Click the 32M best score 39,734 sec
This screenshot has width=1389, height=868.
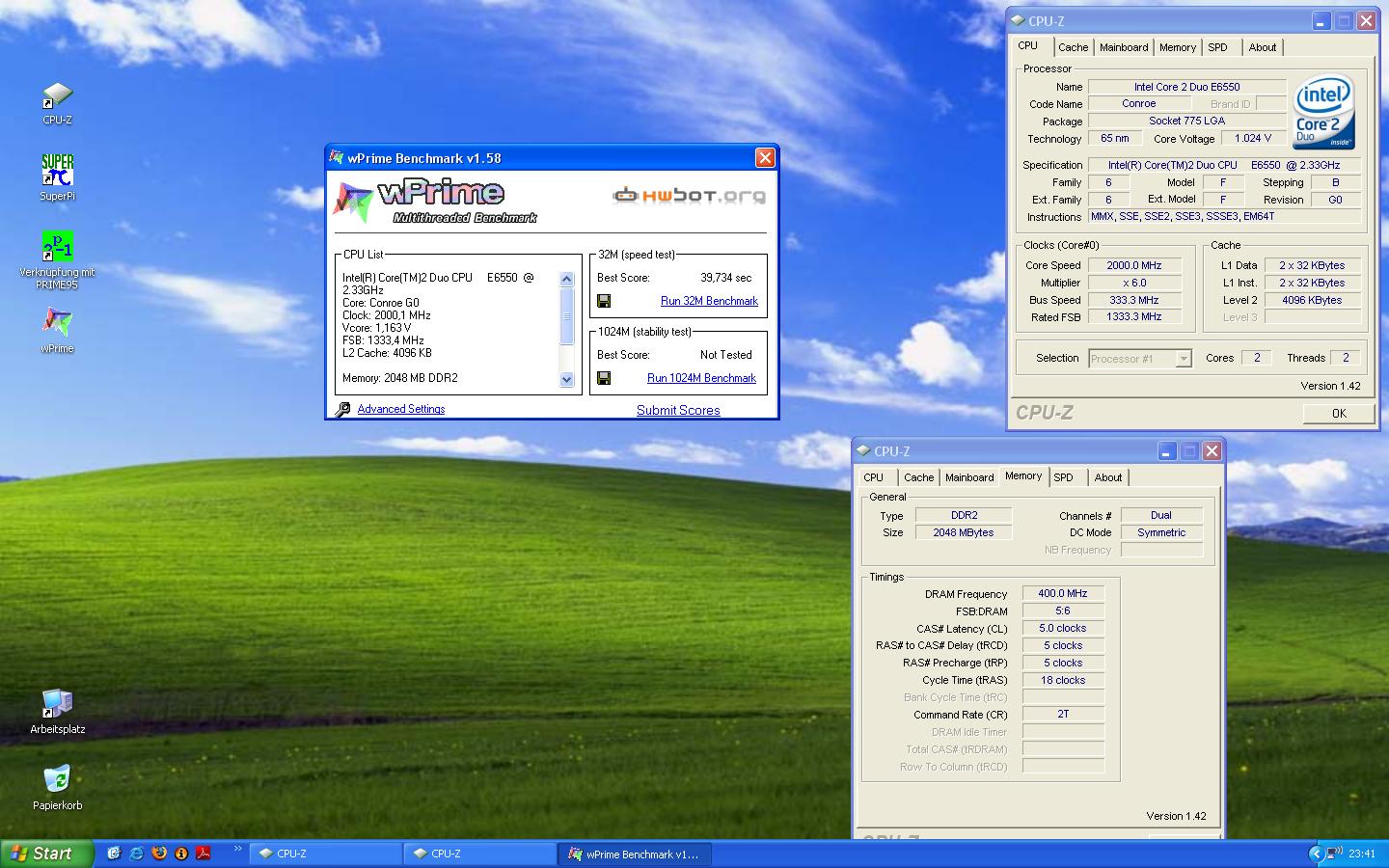726,278
